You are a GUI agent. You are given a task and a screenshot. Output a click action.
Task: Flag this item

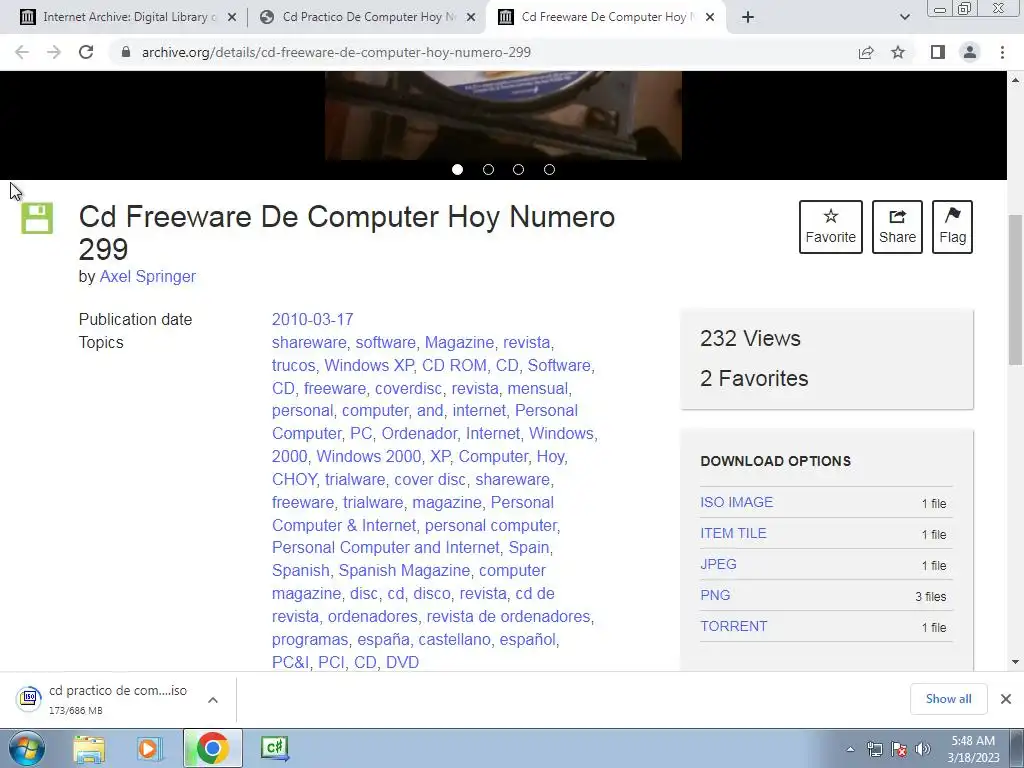point(952,227)
